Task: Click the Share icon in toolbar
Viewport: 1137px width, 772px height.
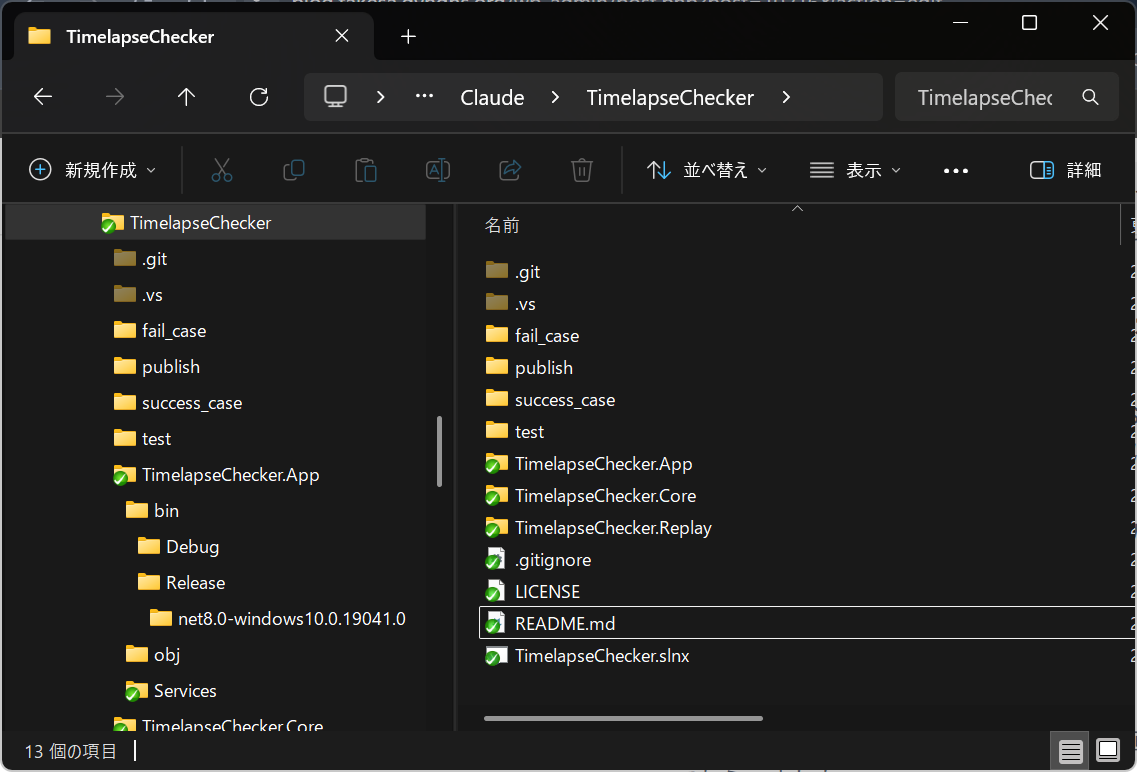Action: pos(510,170)
